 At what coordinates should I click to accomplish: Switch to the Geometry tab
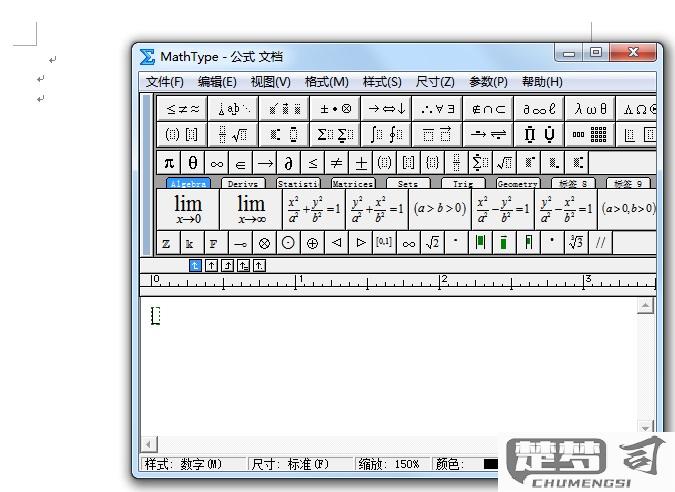point(518,183)
